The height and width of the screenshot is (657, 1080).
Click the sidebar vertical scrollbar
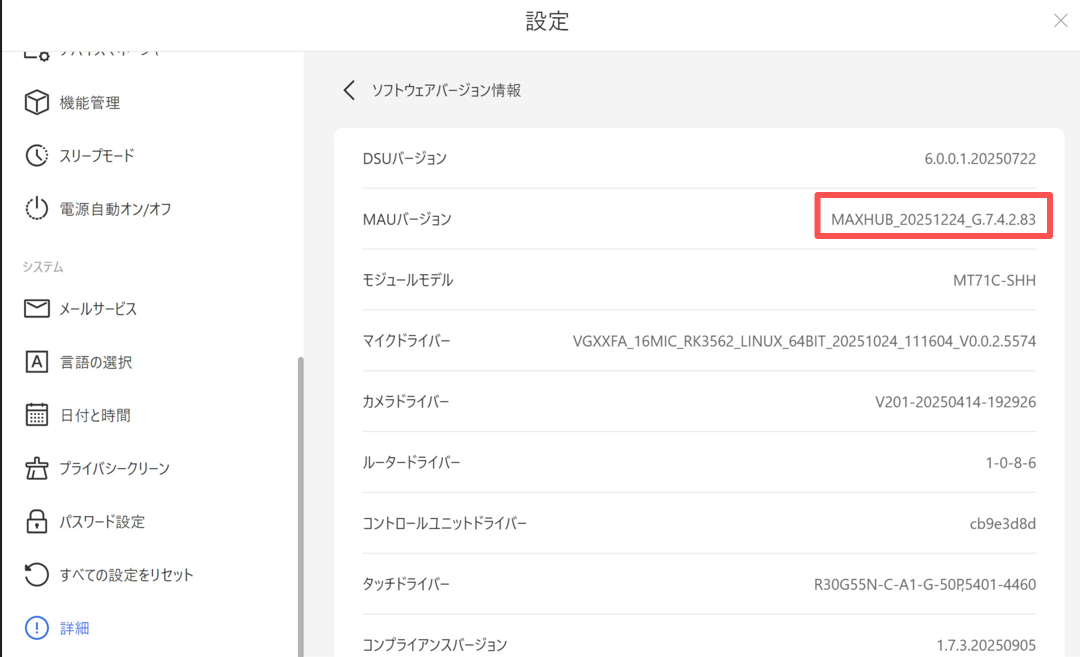coord(300,500)
